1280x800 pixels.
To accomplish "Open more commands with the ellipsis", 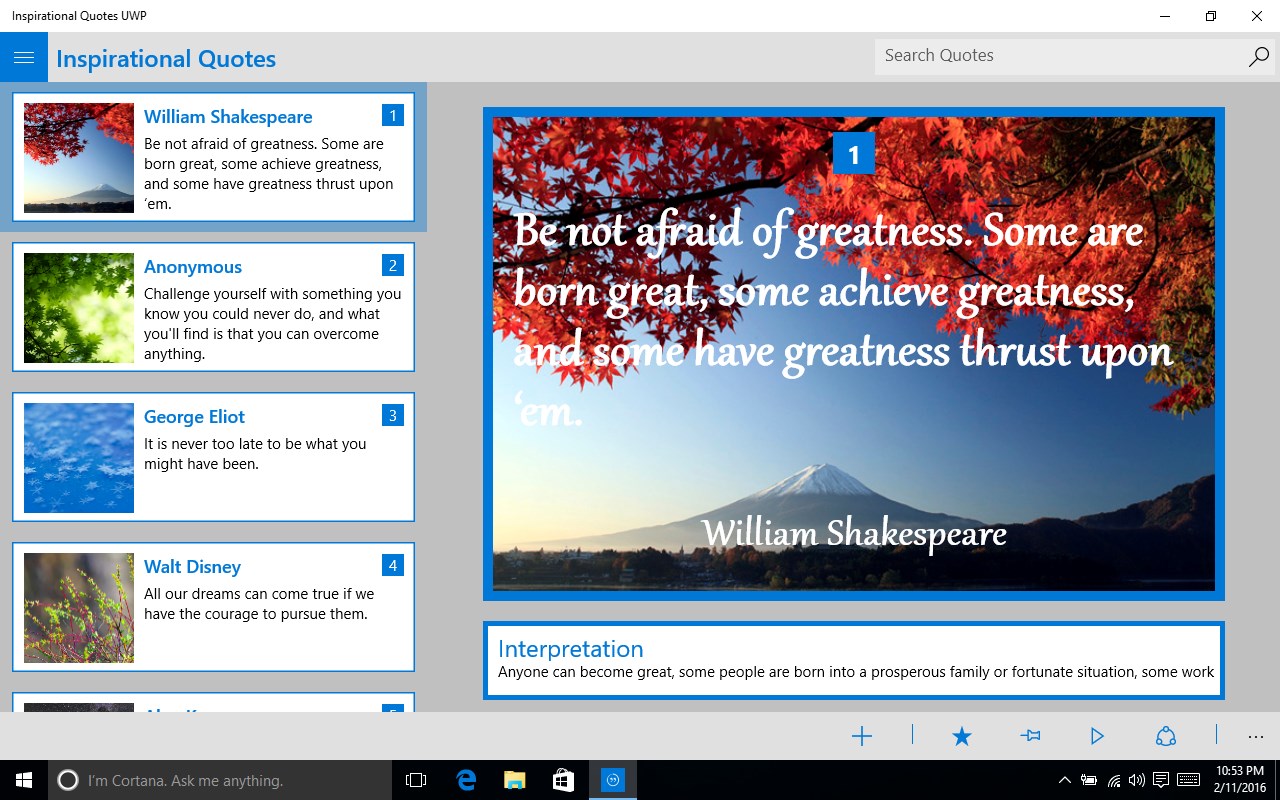I will [1255, 736].
